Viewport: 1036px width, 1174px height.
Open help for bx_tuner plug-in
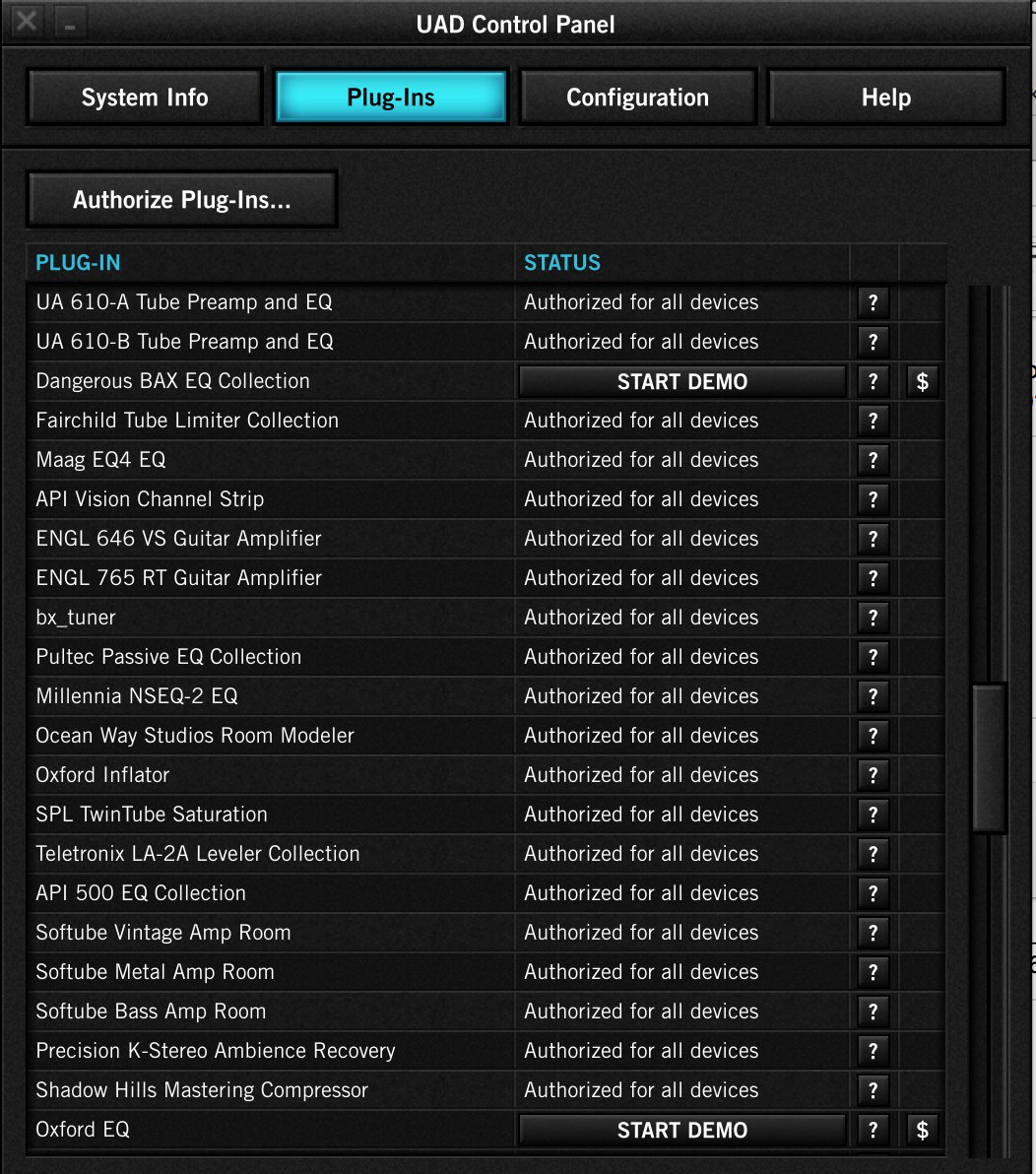pos(873,618)
